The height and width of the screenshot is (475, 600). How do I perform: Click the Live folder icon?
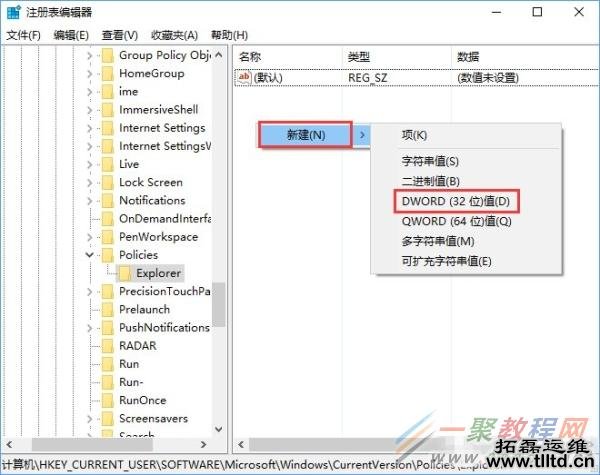108,165
